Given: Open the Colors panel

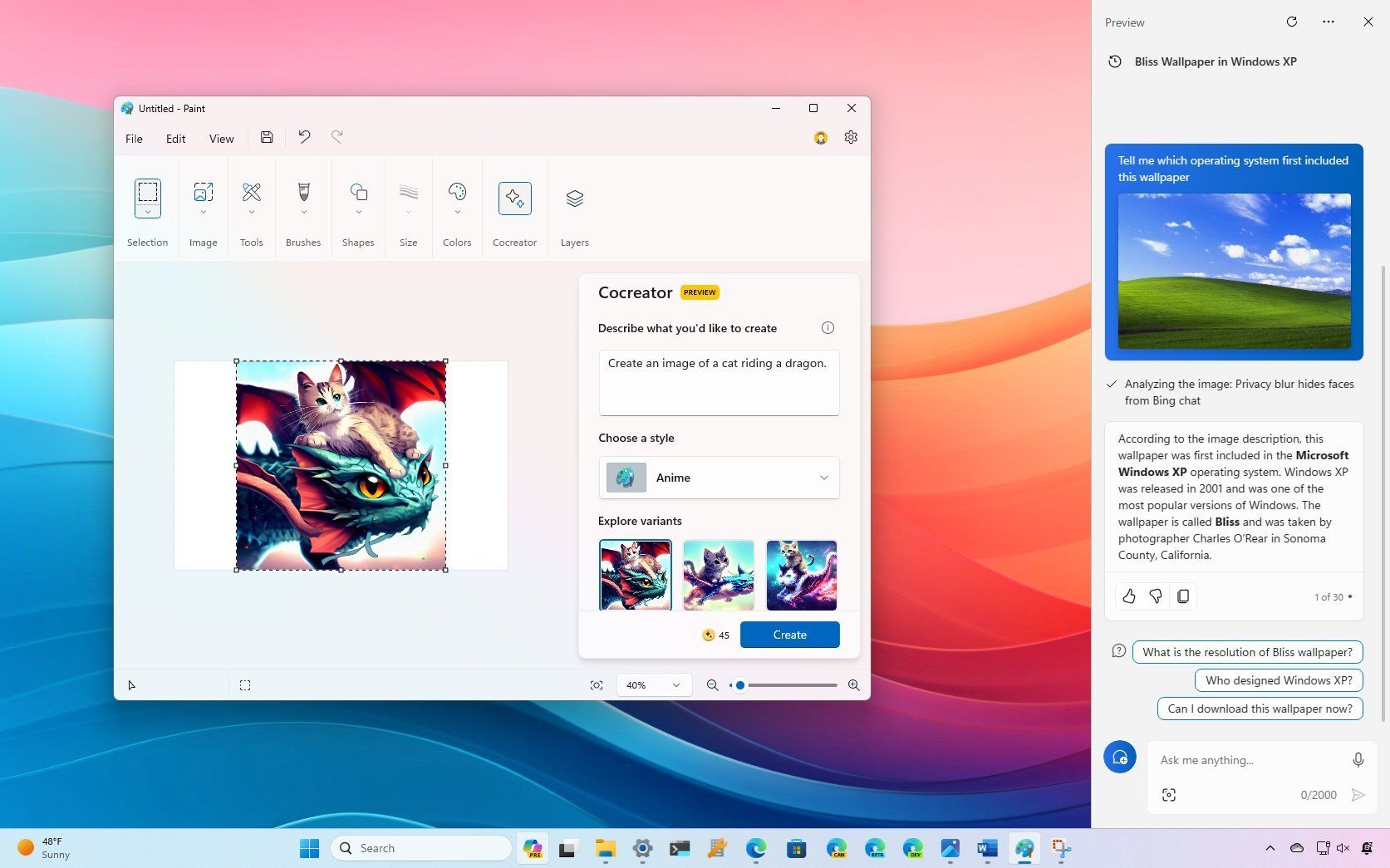Looking at the screenshot, I should (x=456, y=198).
